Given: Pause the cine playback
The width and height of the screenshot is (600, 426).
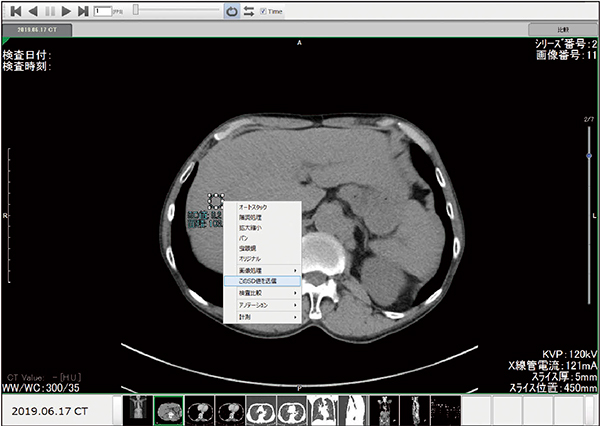Looking at the screenshot, I should pyautogui.click(x=49, y=11).
